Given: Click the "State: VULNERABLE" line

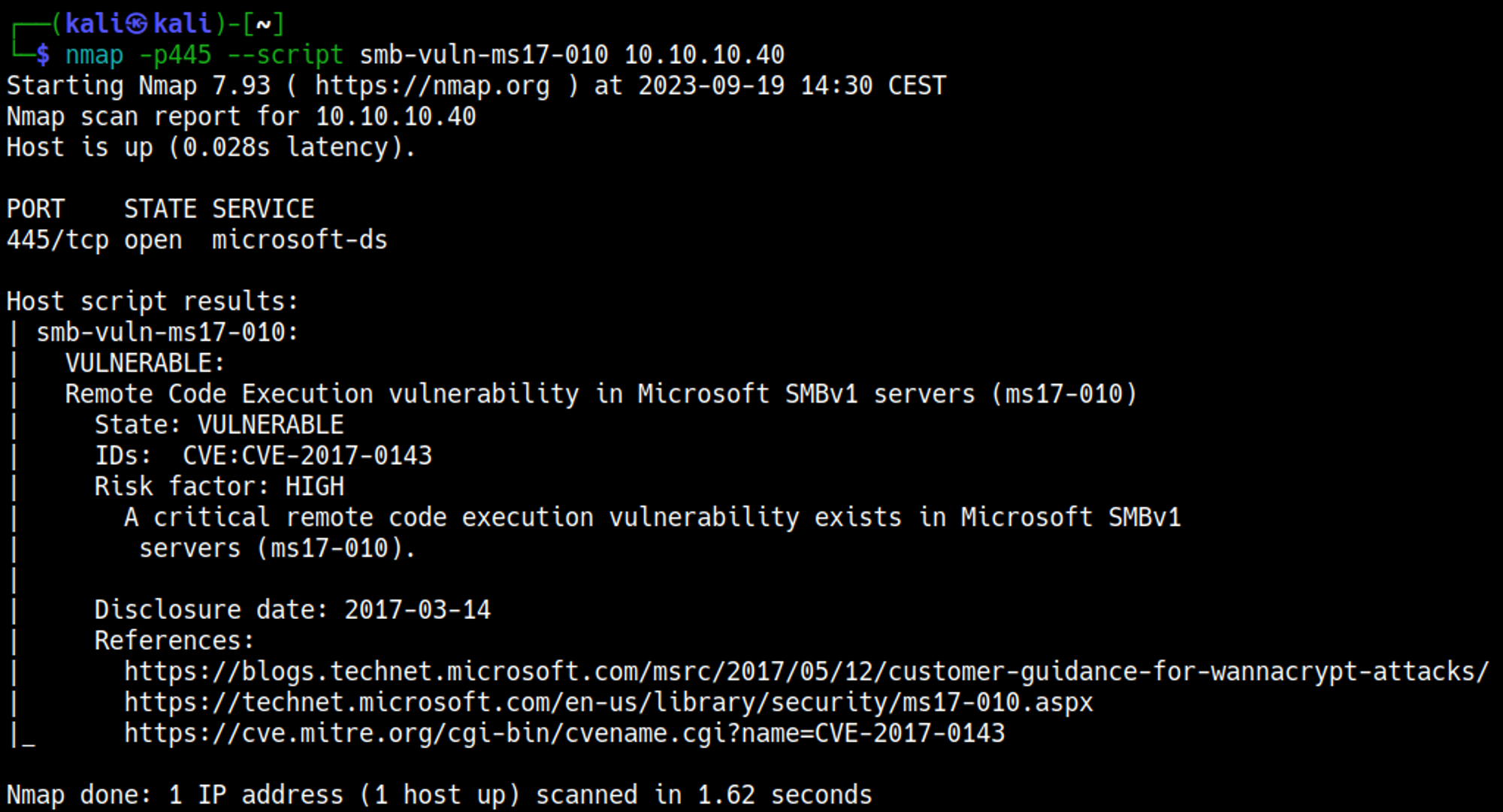Looking at the screenshot, I should (x=219, y=425).
